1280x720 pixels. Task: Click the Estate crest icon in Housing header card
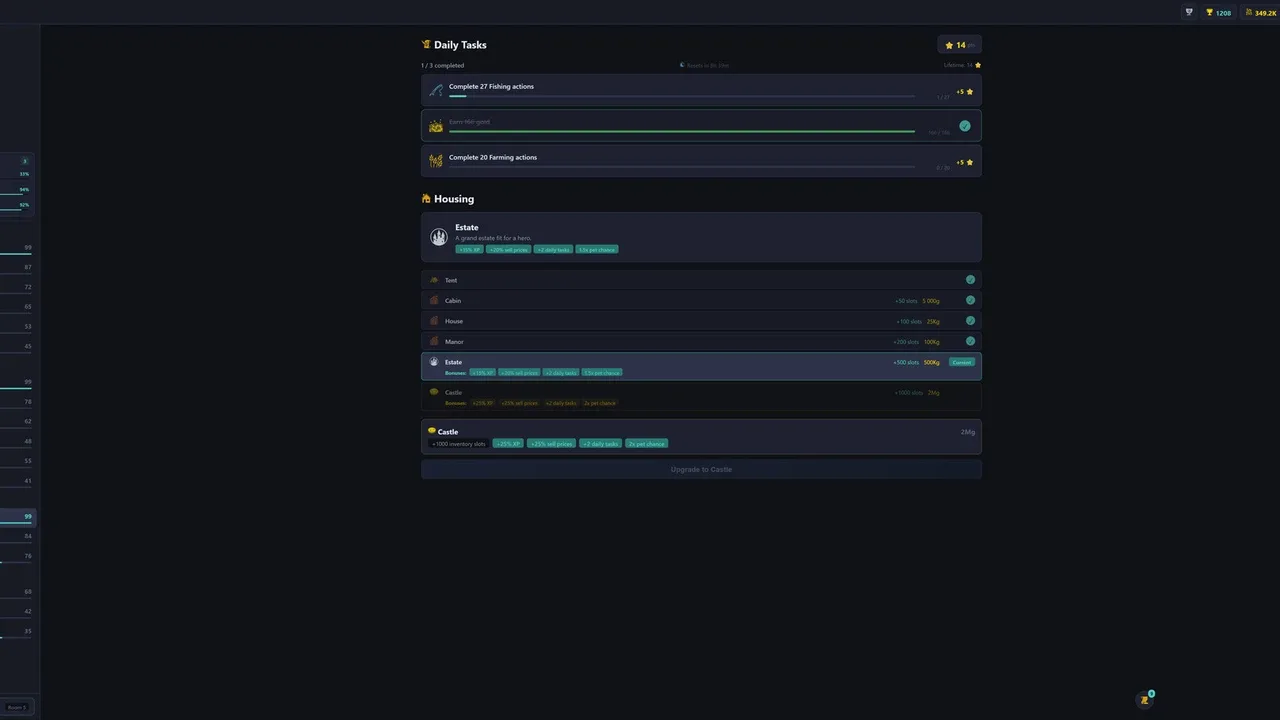[x=438, y=237]
